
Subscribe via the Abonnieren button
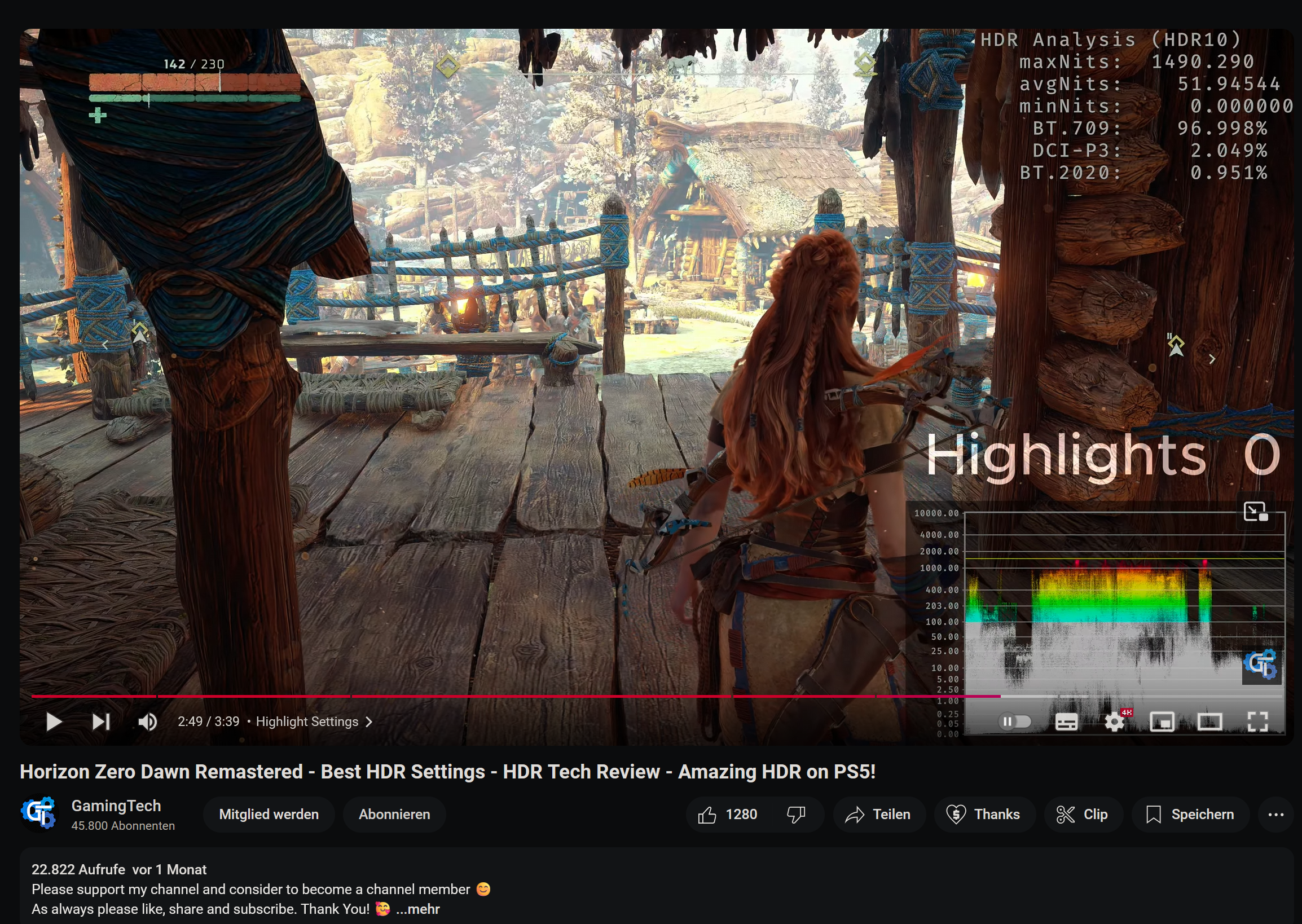pyautogui.click(x=394, y=814)
